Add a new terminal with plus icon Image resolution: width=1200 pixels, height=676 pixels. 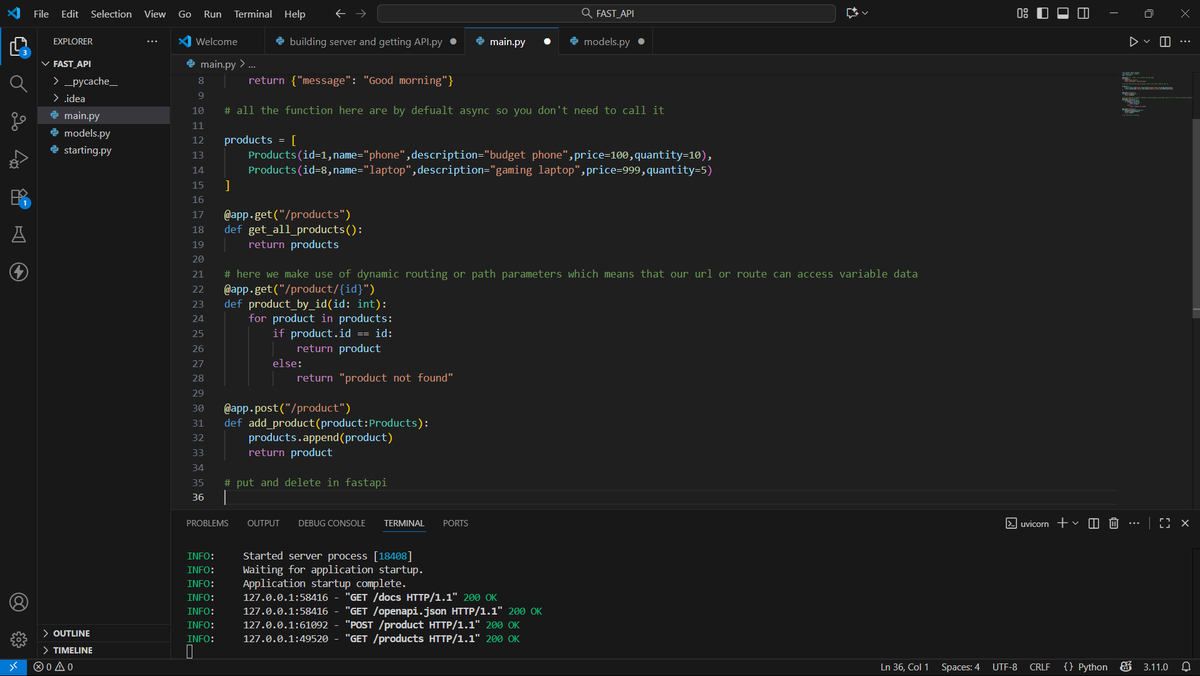coord(1062,523)
